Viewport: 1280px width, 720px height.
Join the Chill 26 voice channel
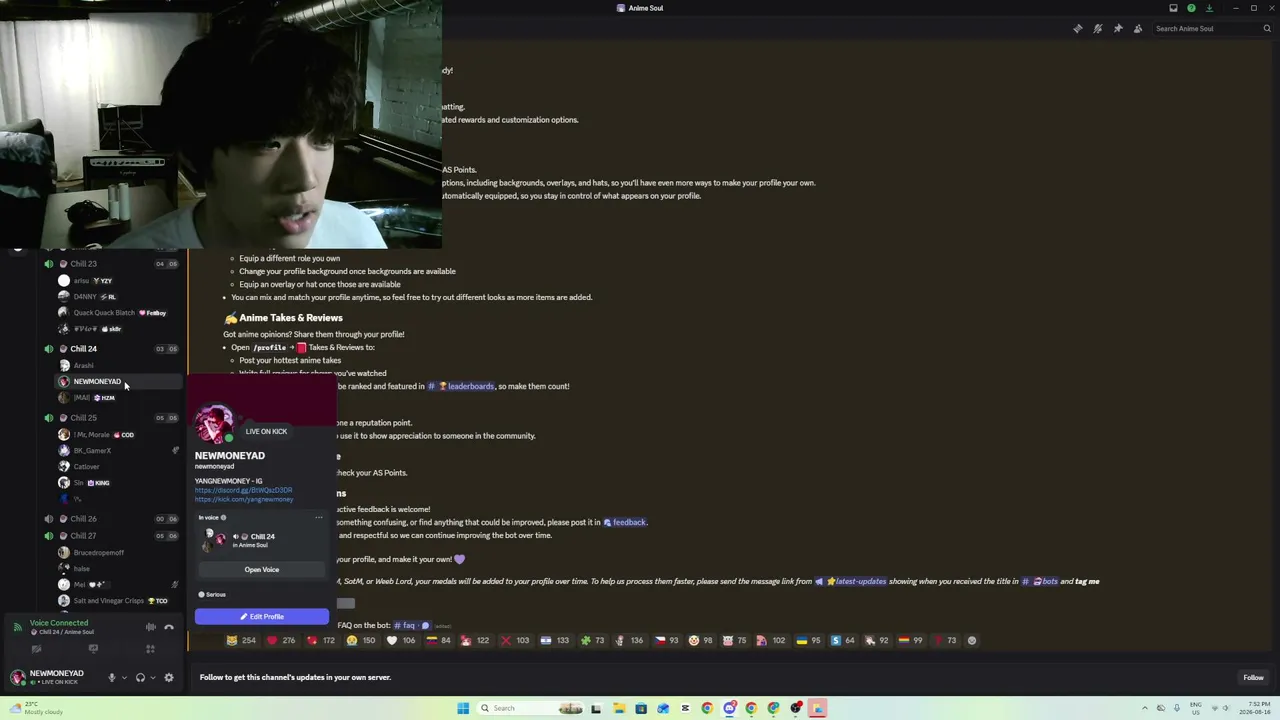pos(84,519)
